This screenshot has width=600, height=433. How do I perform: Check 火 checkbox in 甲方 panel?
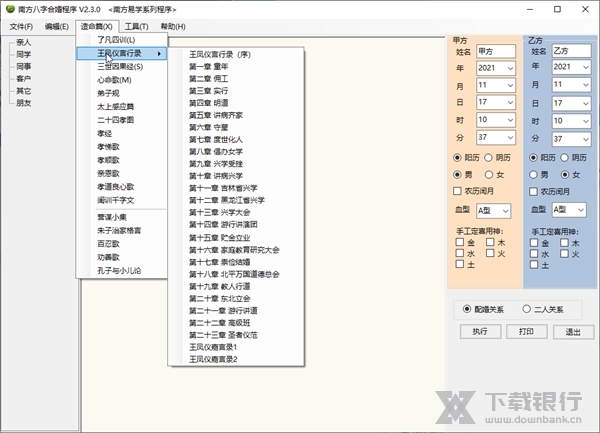(x=490, y=253)
